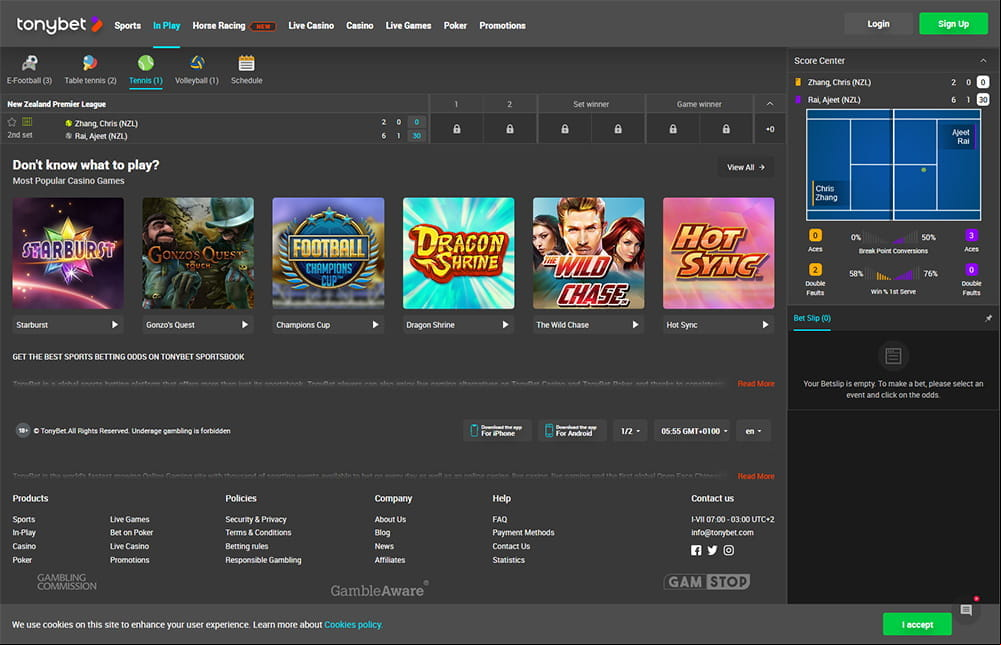Select the Bet Slip (0) tab
The image size is (1001, 645).
coord(812,318)
